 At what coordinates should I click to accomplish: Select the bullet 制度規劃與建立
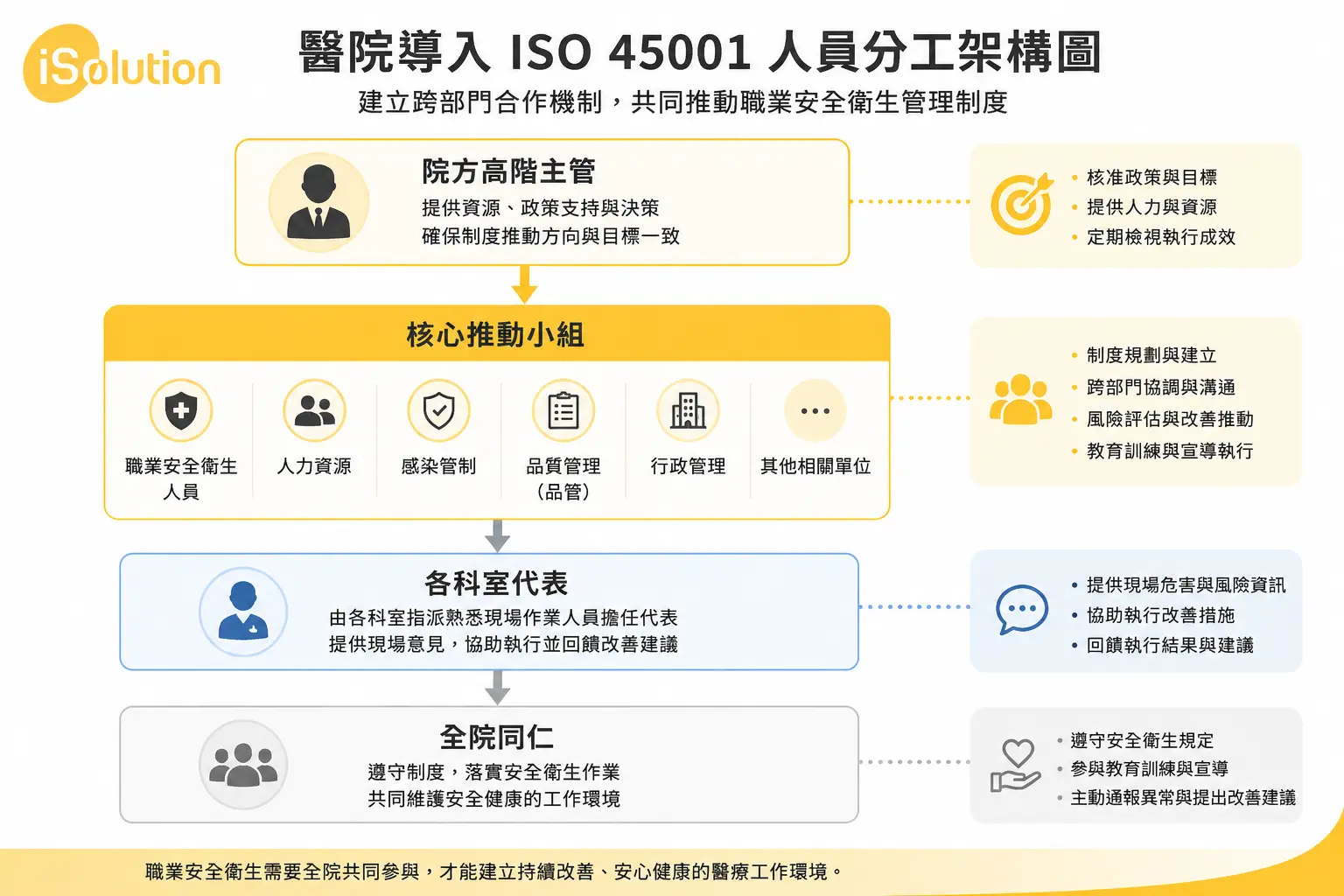tap(1151, 356)
